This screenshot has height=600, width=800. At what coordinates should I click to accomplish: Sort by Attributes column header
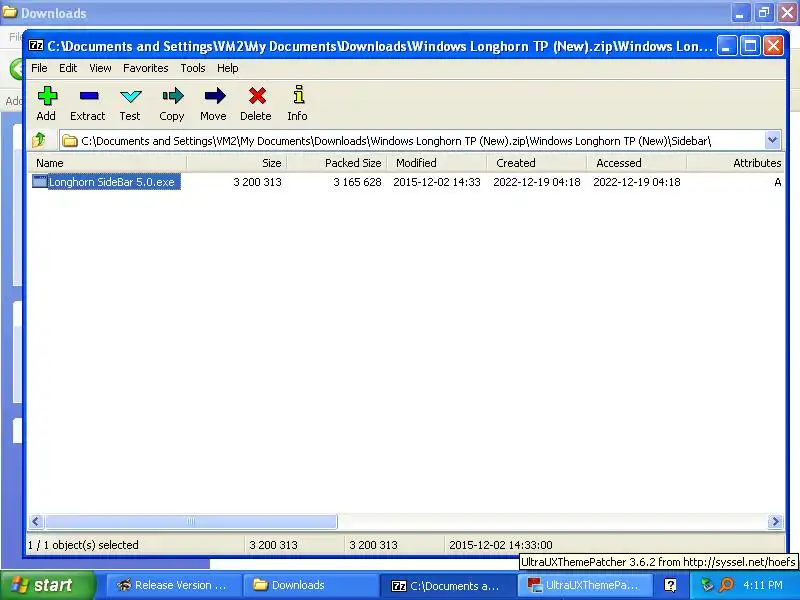[735, 163]
